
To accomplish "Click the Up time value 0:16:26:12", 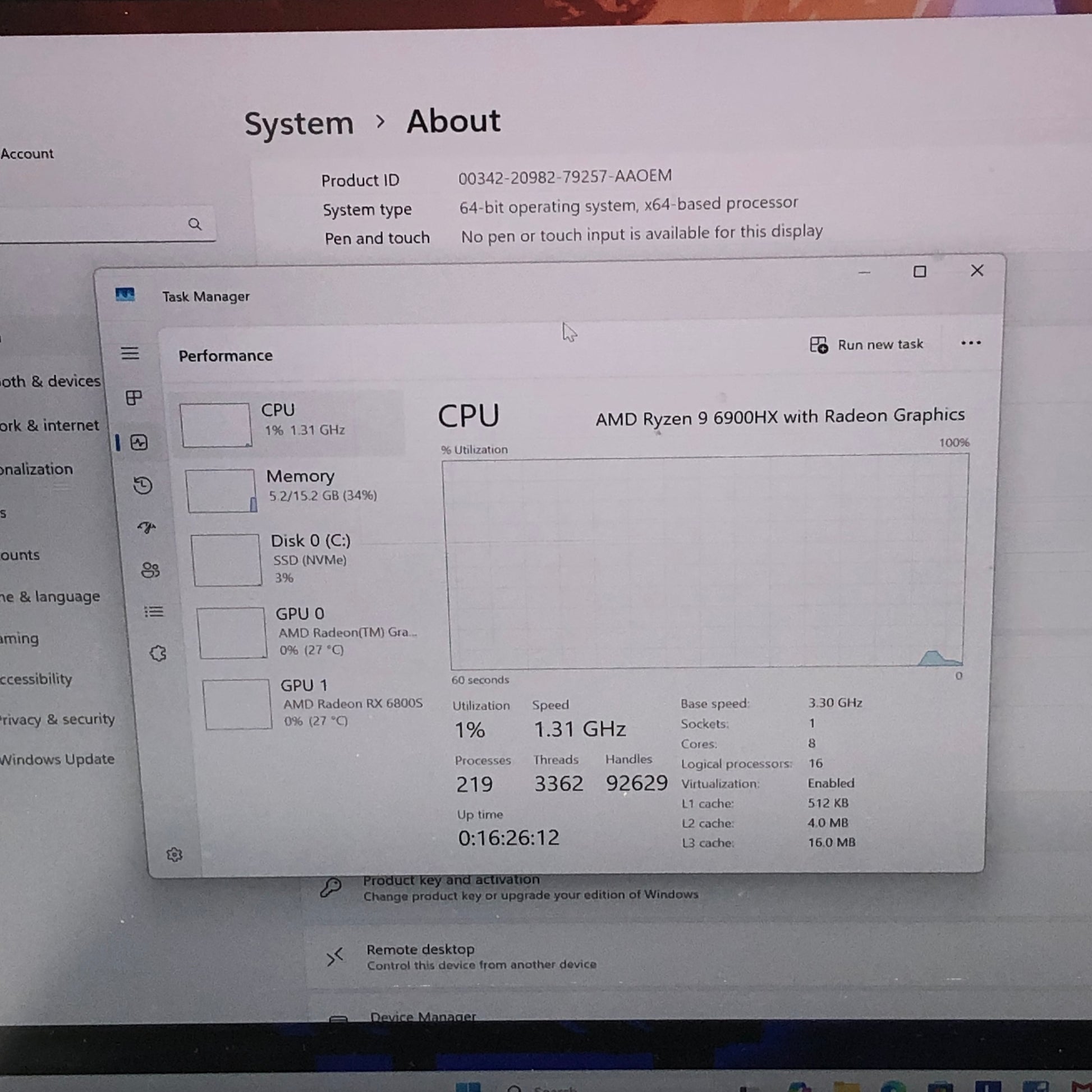I will [x=509, y=838].
